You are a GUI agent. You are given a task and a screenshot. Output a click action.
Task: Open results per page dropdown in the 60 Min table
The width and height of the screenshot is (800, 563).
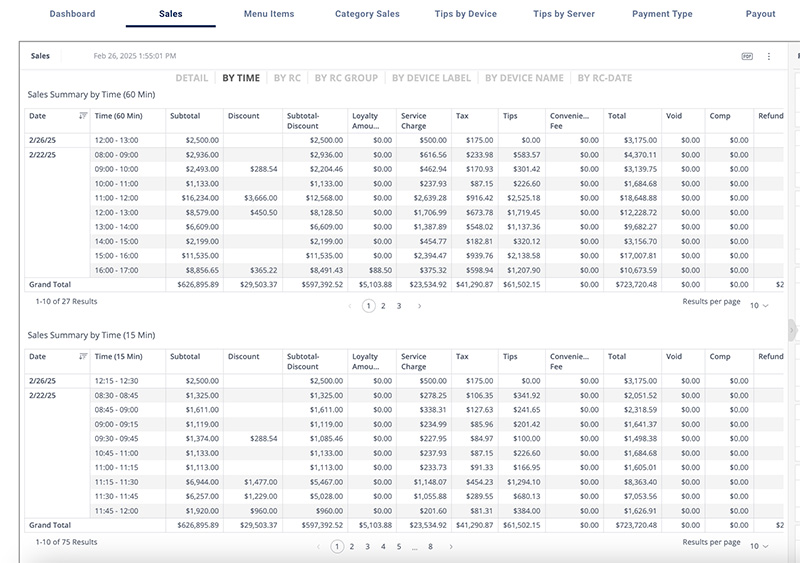point(759,305)
